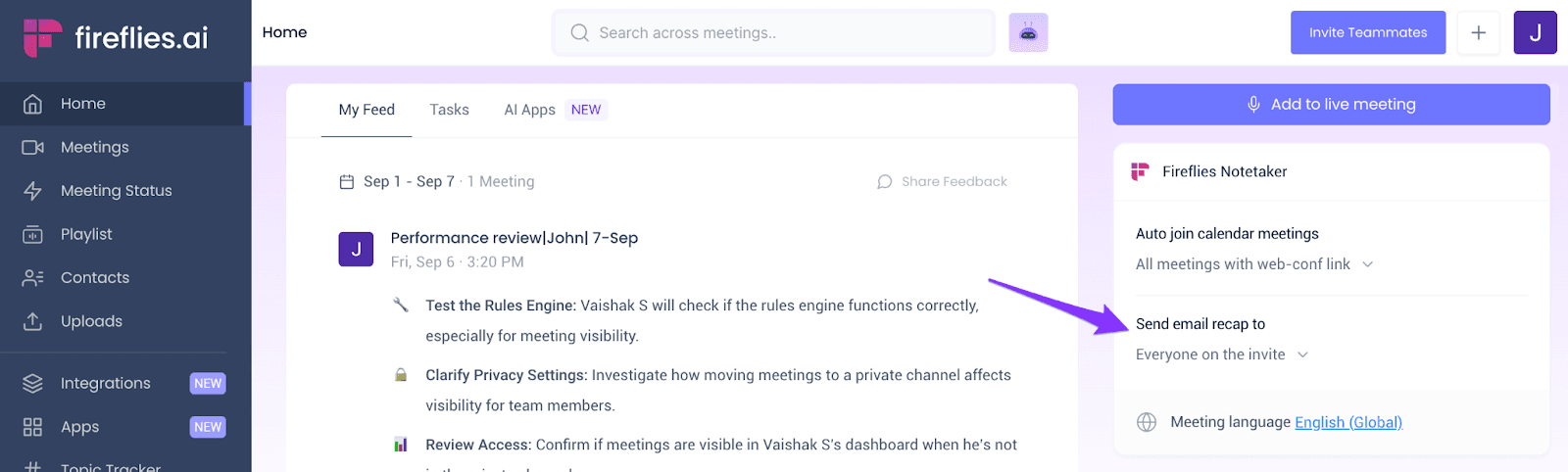Expand the Send email recap to dropdown
The width and height of the screenshot is (1568, 472).
point(1222,354)
